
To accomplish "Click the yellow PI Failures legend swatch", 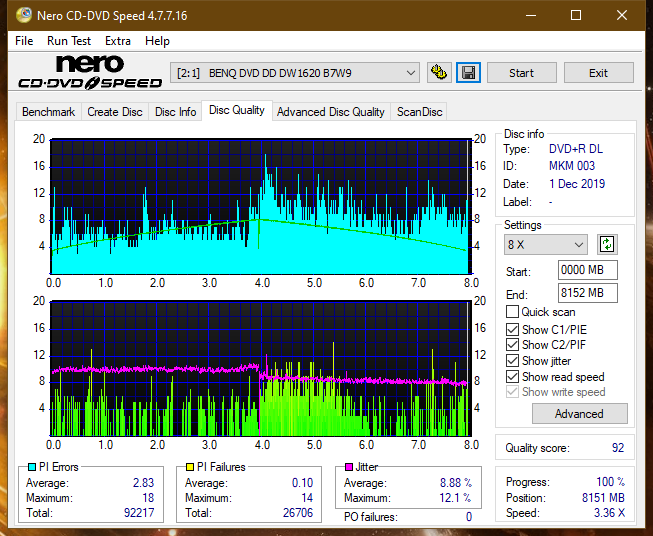I will (x=189, y=467).
